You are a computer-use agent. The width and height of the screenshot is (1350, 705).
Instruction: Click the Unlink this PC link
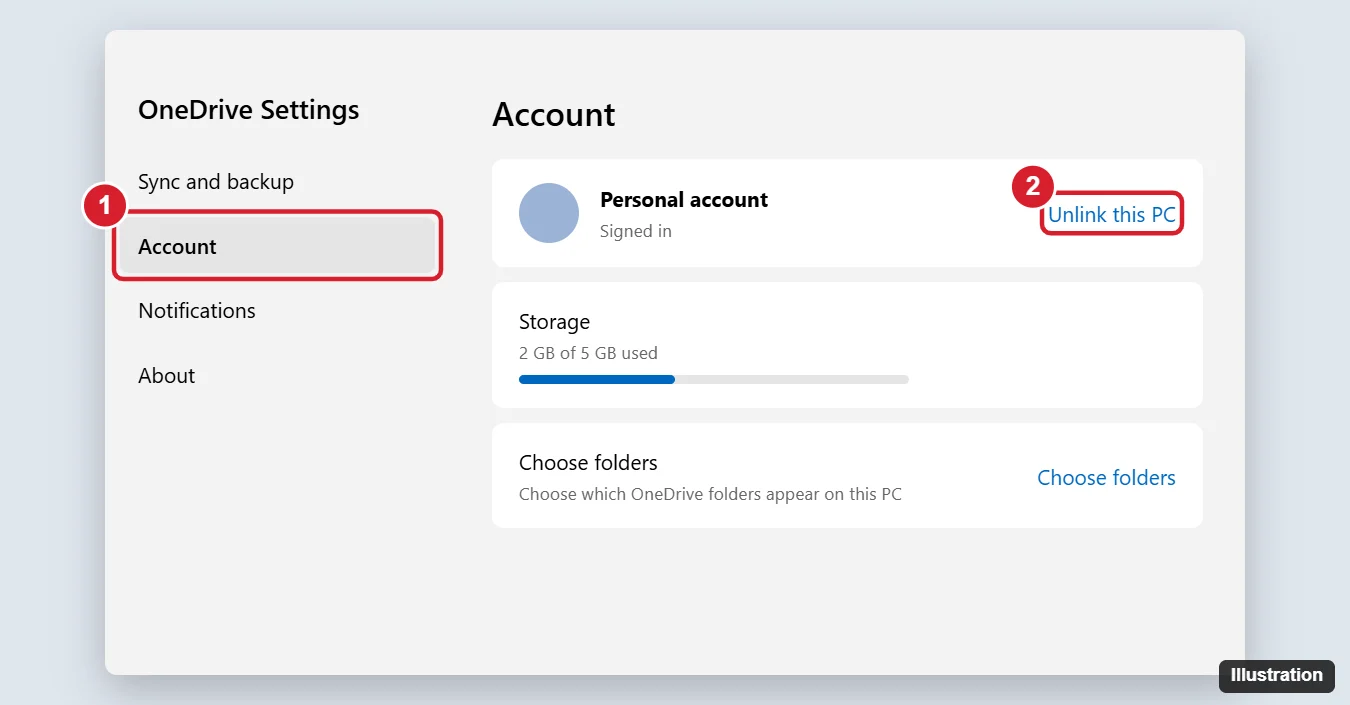(x=1111, y=214)
